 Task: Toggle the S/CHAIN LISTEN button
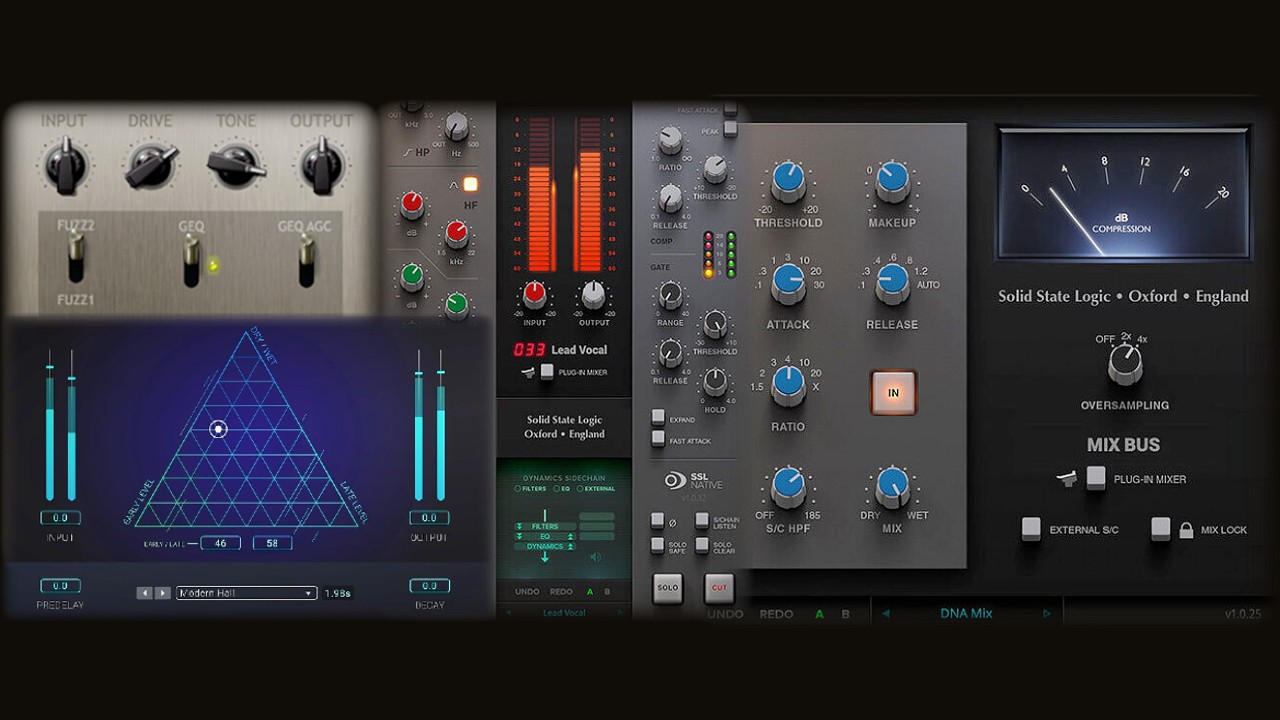[x=702, y=520]
